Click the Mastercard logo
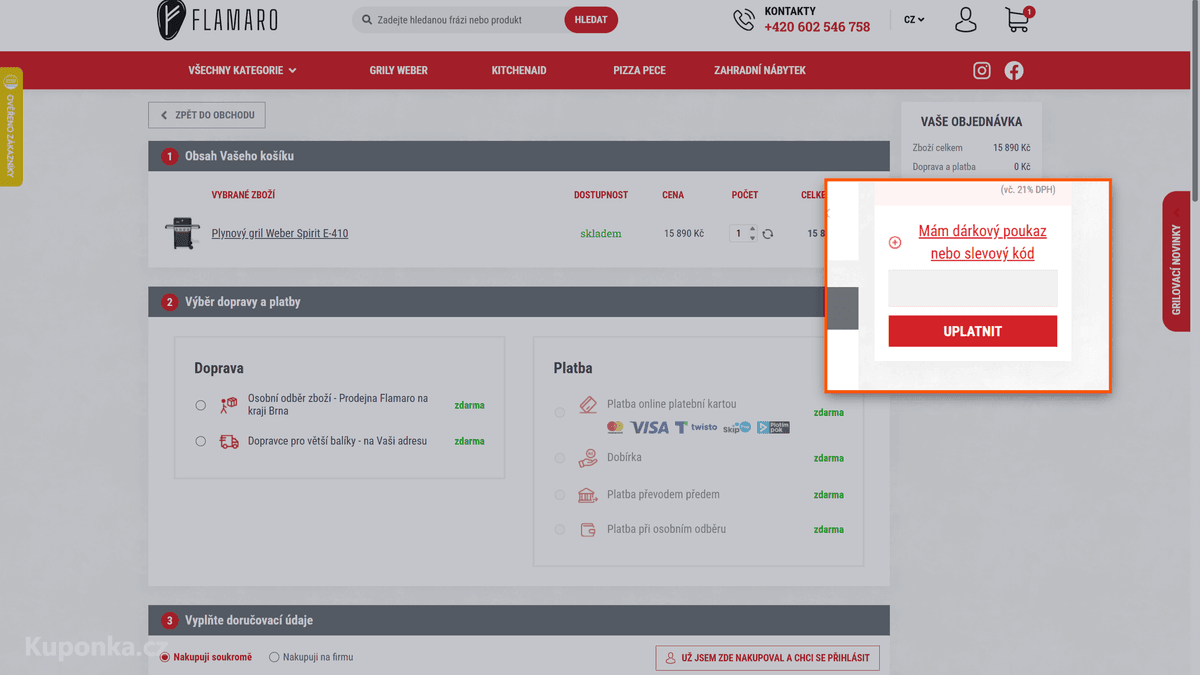Image resolution: width=1200 pixels, height=675 pixels. [615, 427]
